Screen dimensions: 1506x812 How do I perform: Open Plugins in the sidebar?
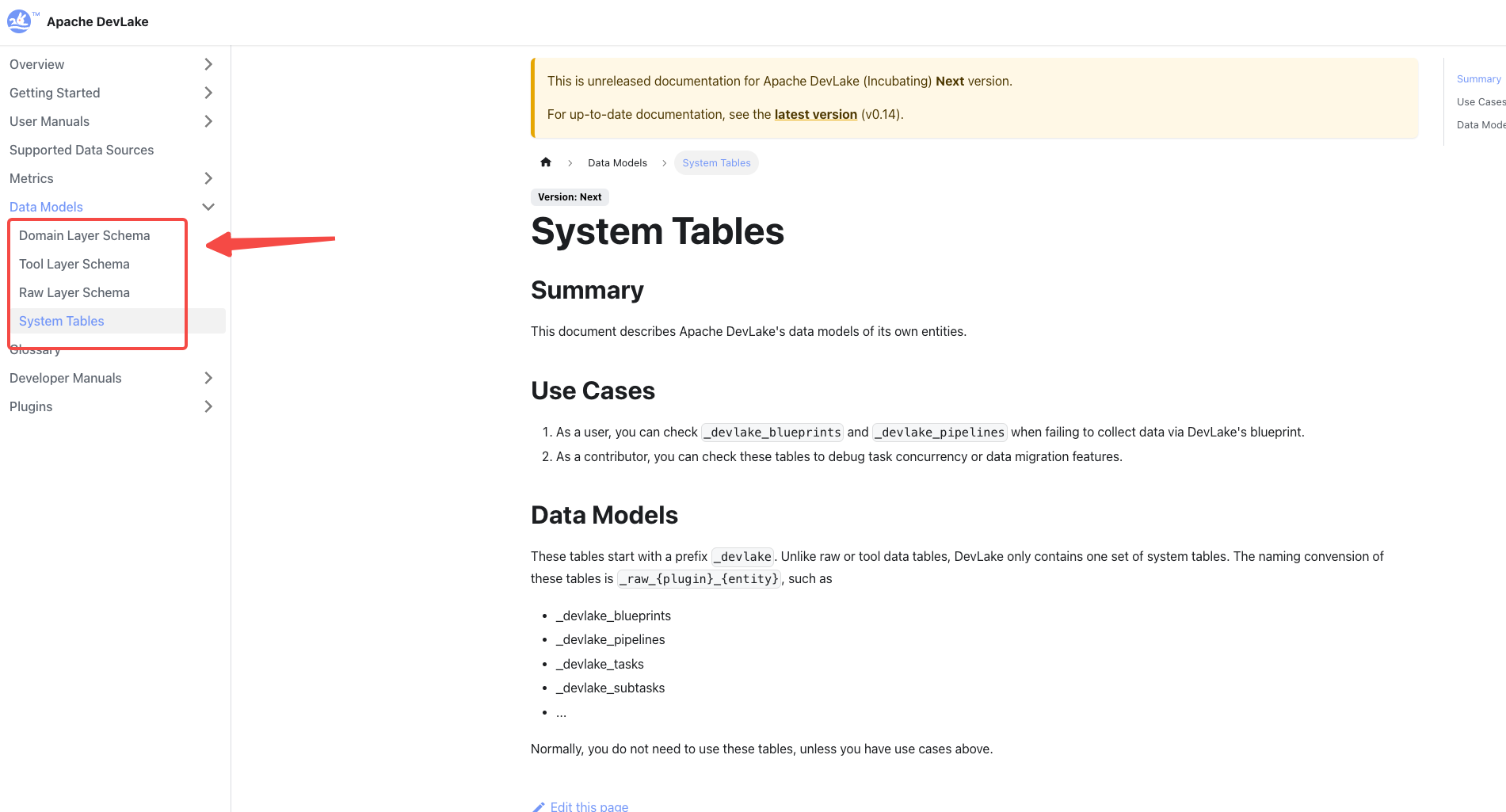click(x=31, y=406)
